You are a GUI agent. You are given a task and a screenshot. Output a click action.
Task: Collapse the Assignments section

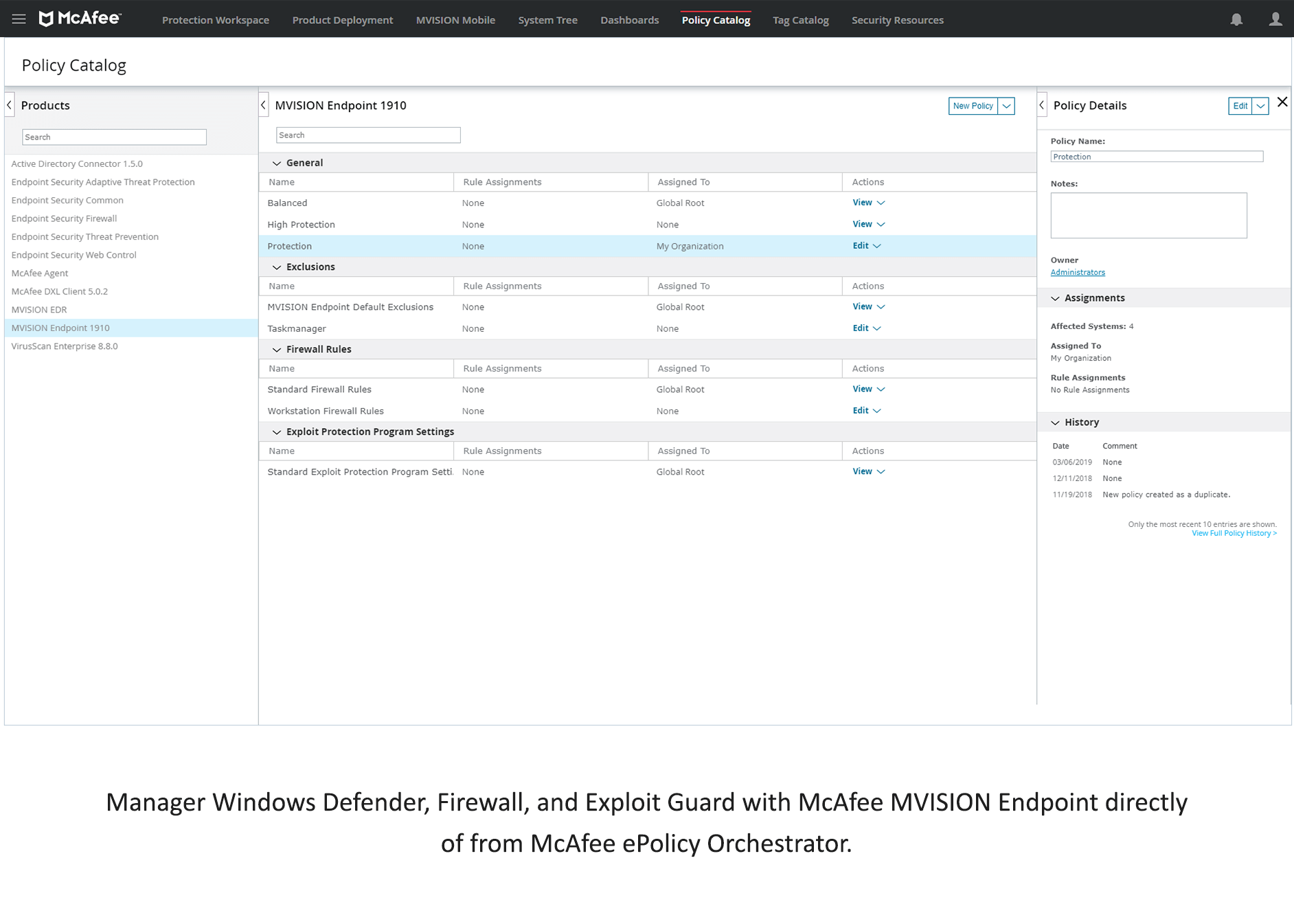[x=1055, y=298]
